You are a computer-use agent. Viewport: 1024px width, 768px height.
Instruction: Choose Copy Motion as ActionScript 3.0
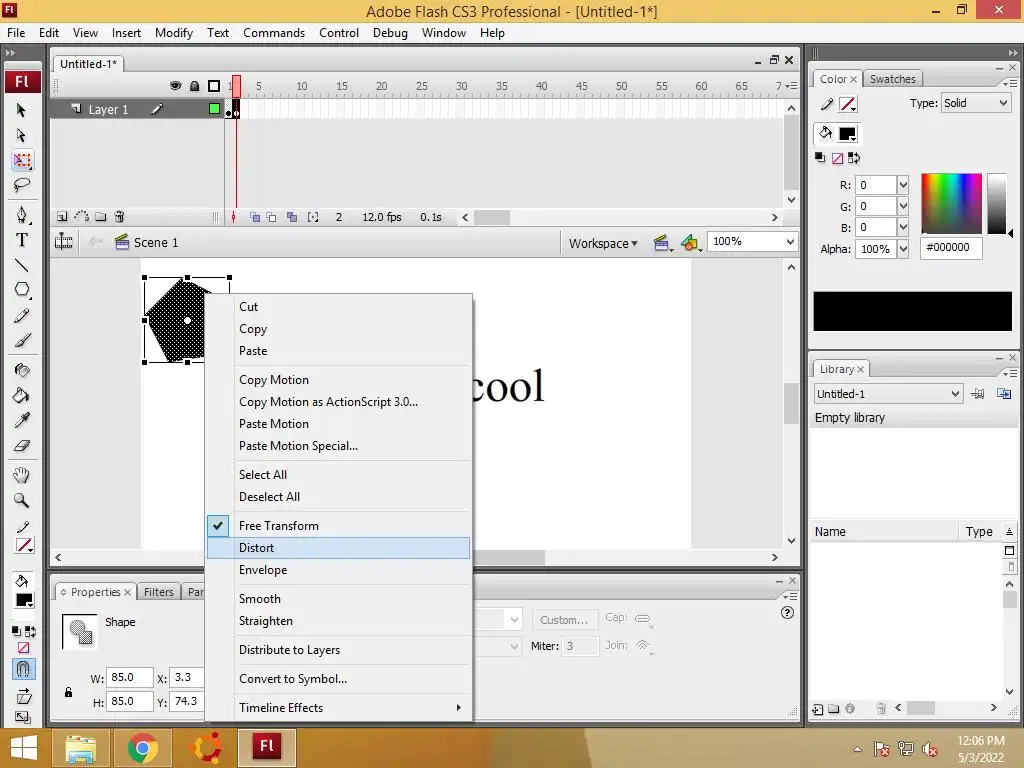(x=338, y=402)
